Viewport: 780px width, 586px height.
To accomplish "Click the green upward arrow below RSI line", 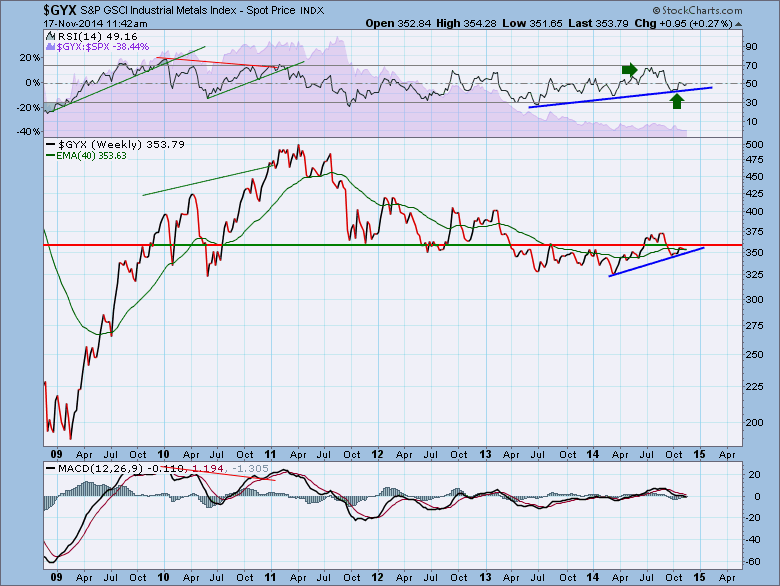I will 676,99.
